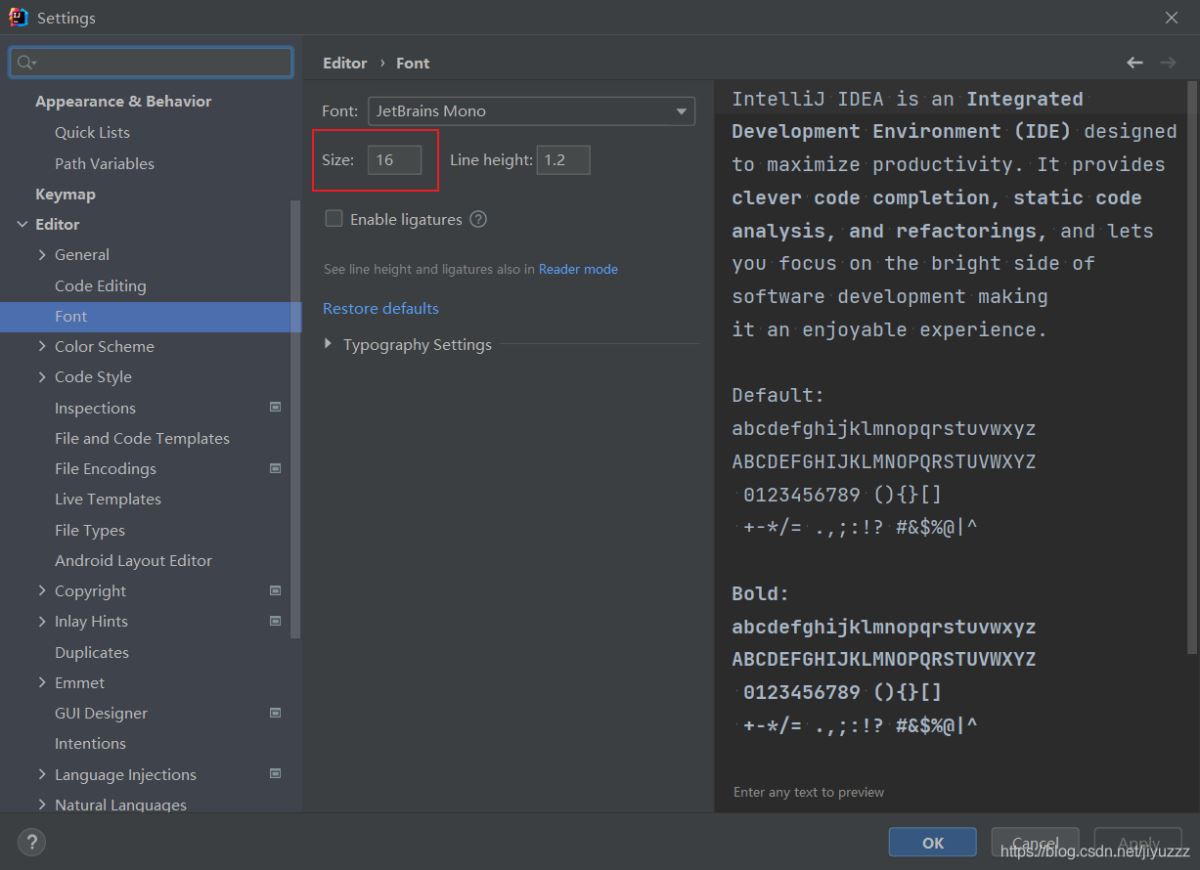
Task: Click the Restore defaults link
Action: coord(380,308)
